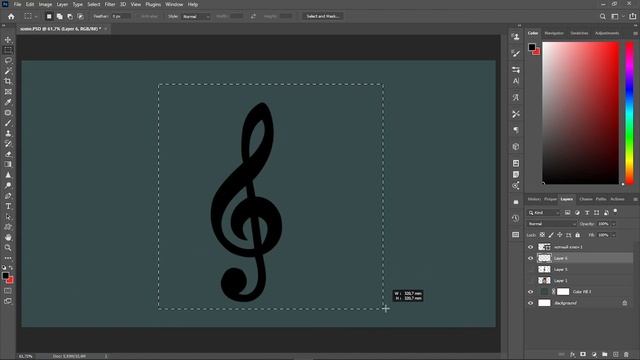Viewport: 640px width, 360px height.
Task: Show Layer 5 visibility box
Action: (531, 269)
